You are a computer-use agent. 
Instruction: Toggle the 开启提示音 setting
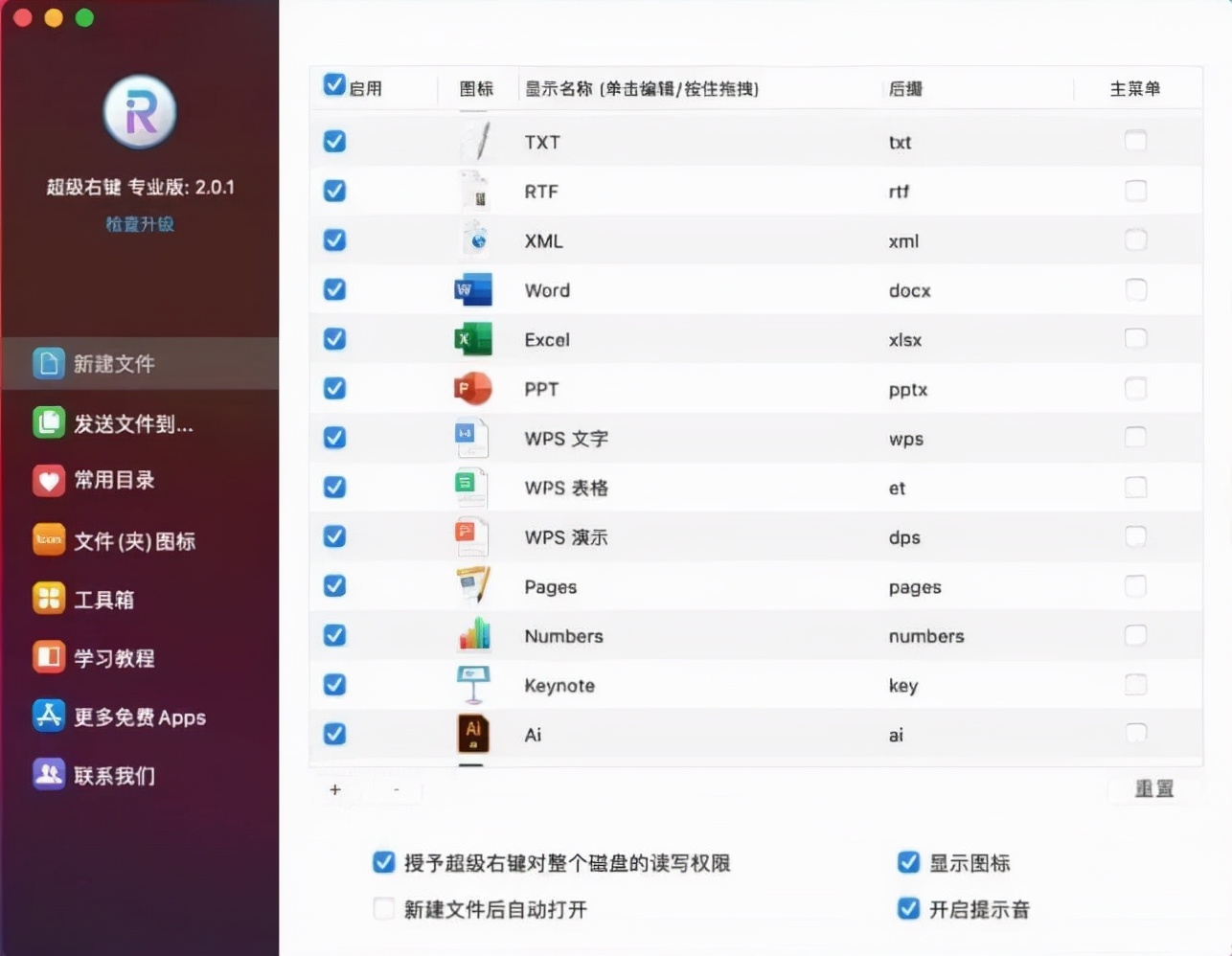(907, 908)
